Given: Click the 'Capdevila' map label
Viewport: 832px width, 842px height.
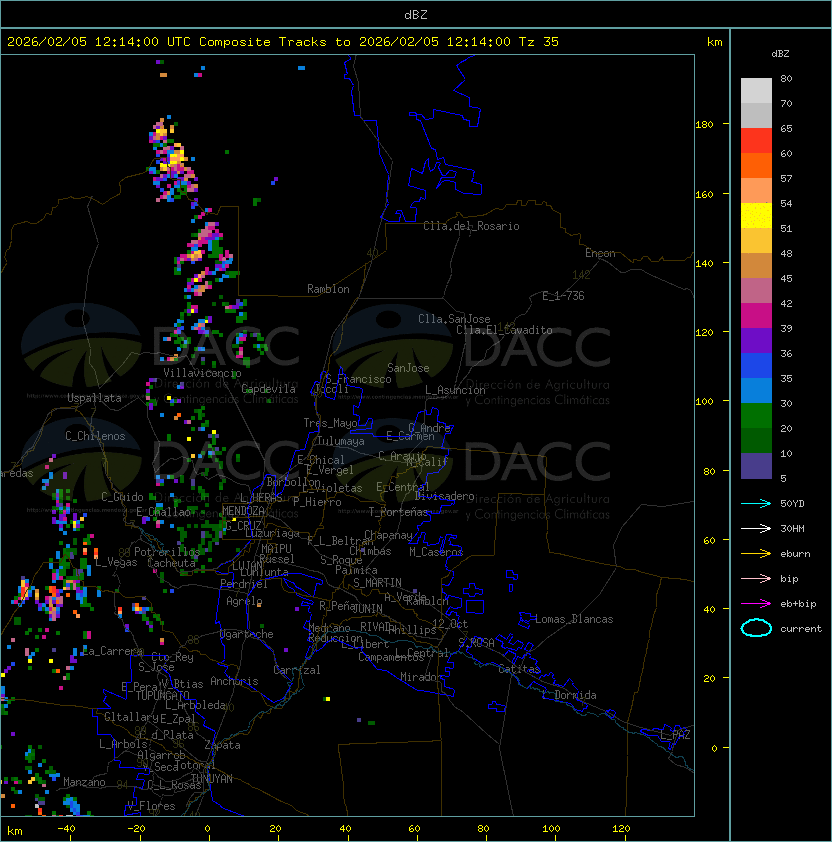Looking at the screenshot, I should click(268, 389).
